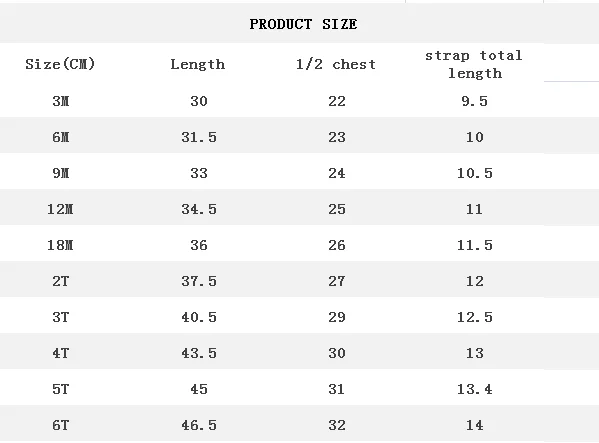Viewport: 599px width, 443px height.
Task: Select the Size(CM) column header
Action: tap(60, 64)
